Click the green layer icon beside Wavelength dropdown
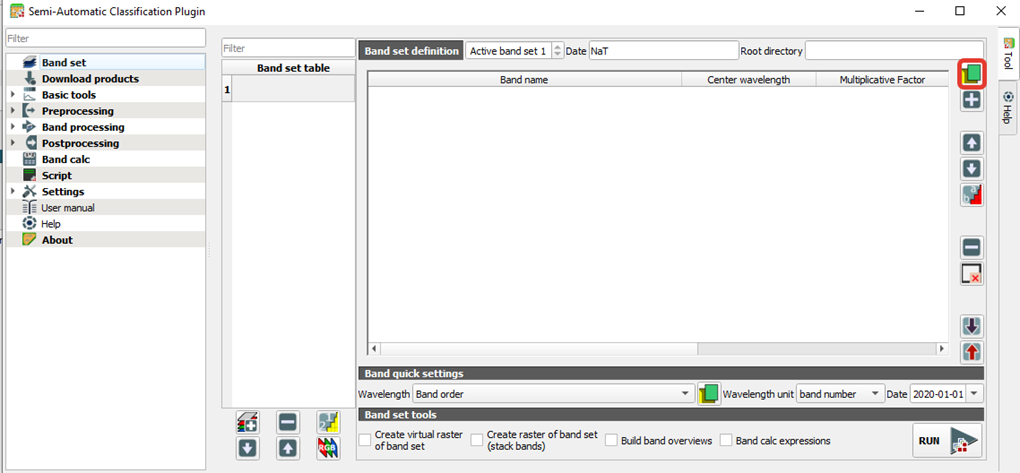 (708, 394)
